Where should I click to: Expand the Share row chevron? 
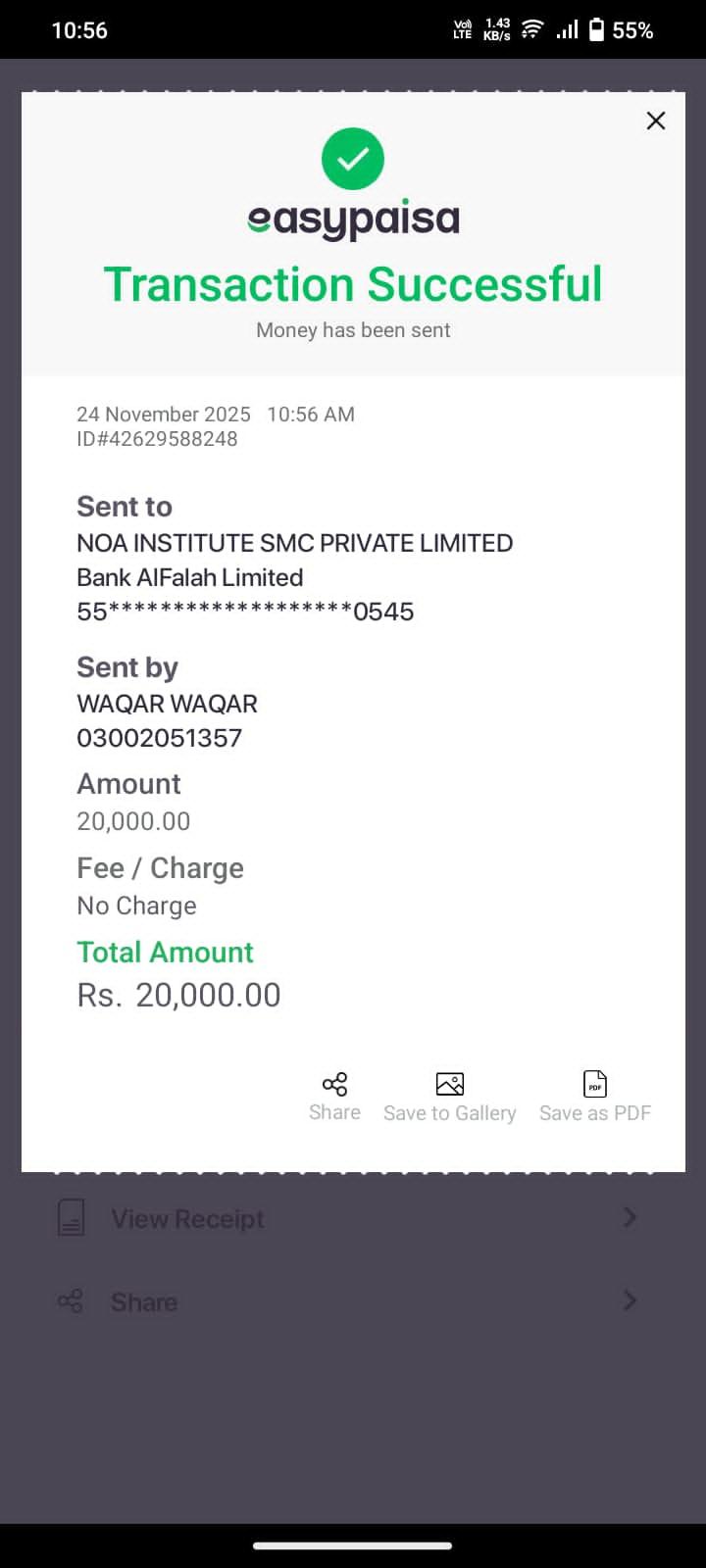(x=630, y=1301)
